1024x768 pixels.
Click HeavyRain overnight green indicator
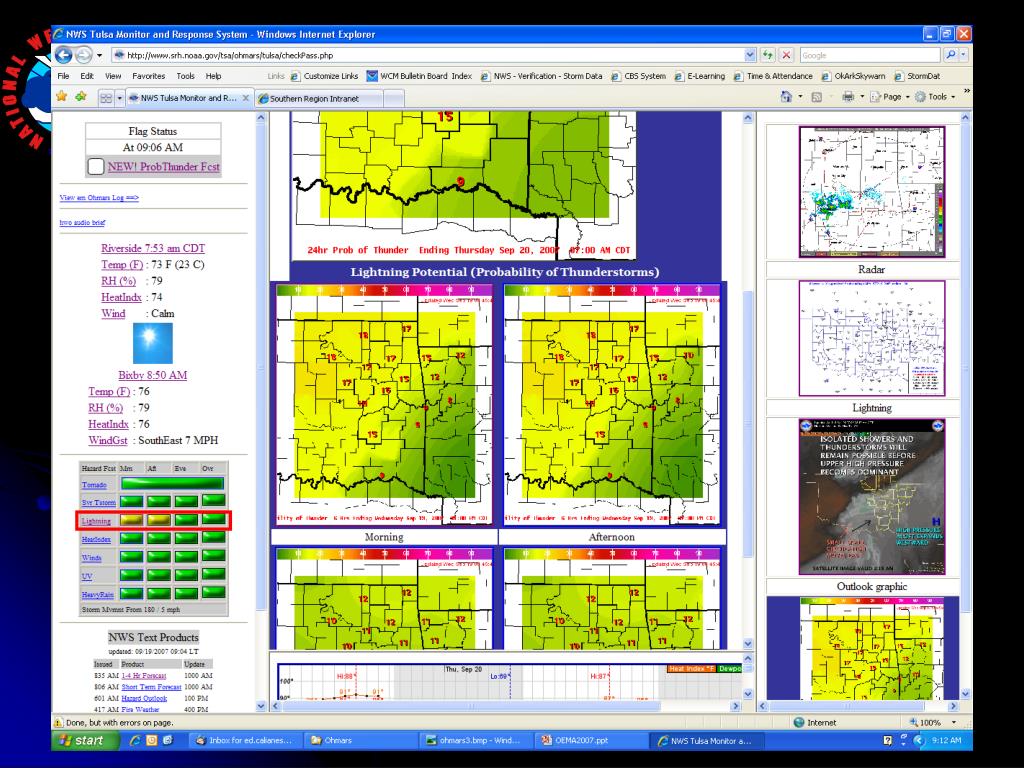tap(214, 593)
